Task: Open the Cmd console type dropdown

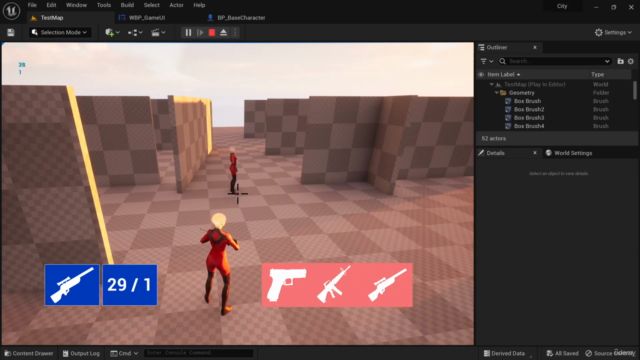Action: [x=124, y=353]
